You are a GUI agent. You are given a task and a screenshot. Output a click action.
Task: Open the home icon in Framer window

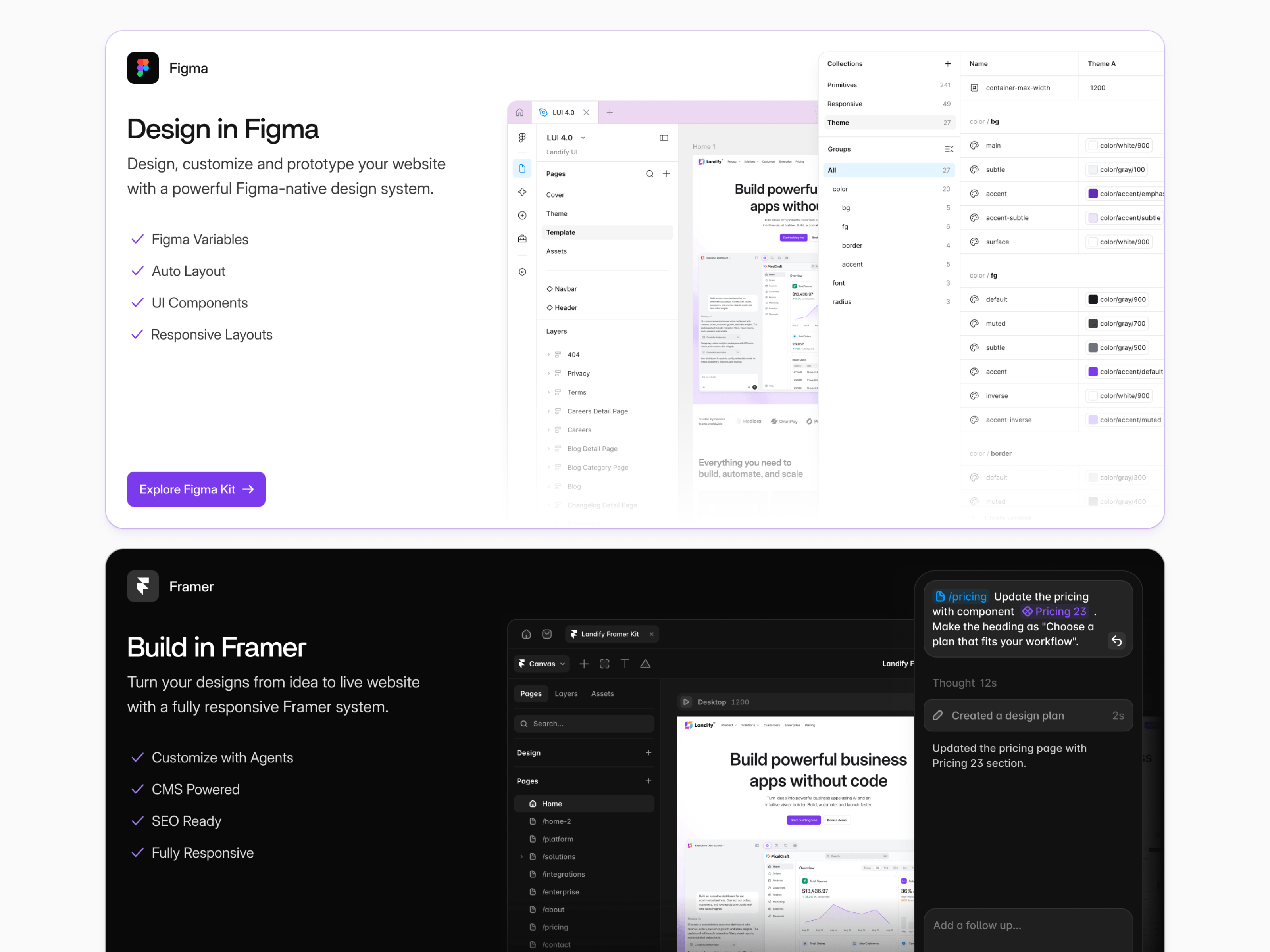(526, 634)
